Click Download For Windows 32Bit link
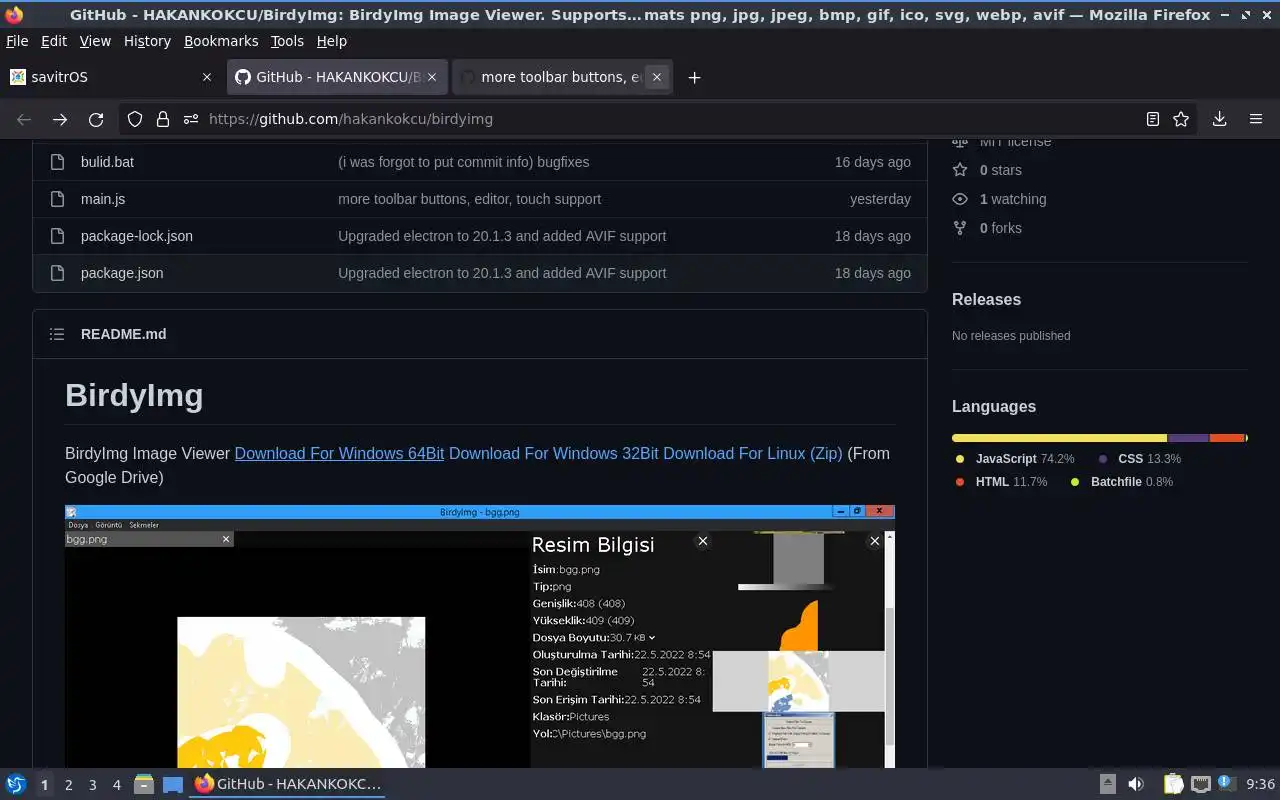 point(554,453)
